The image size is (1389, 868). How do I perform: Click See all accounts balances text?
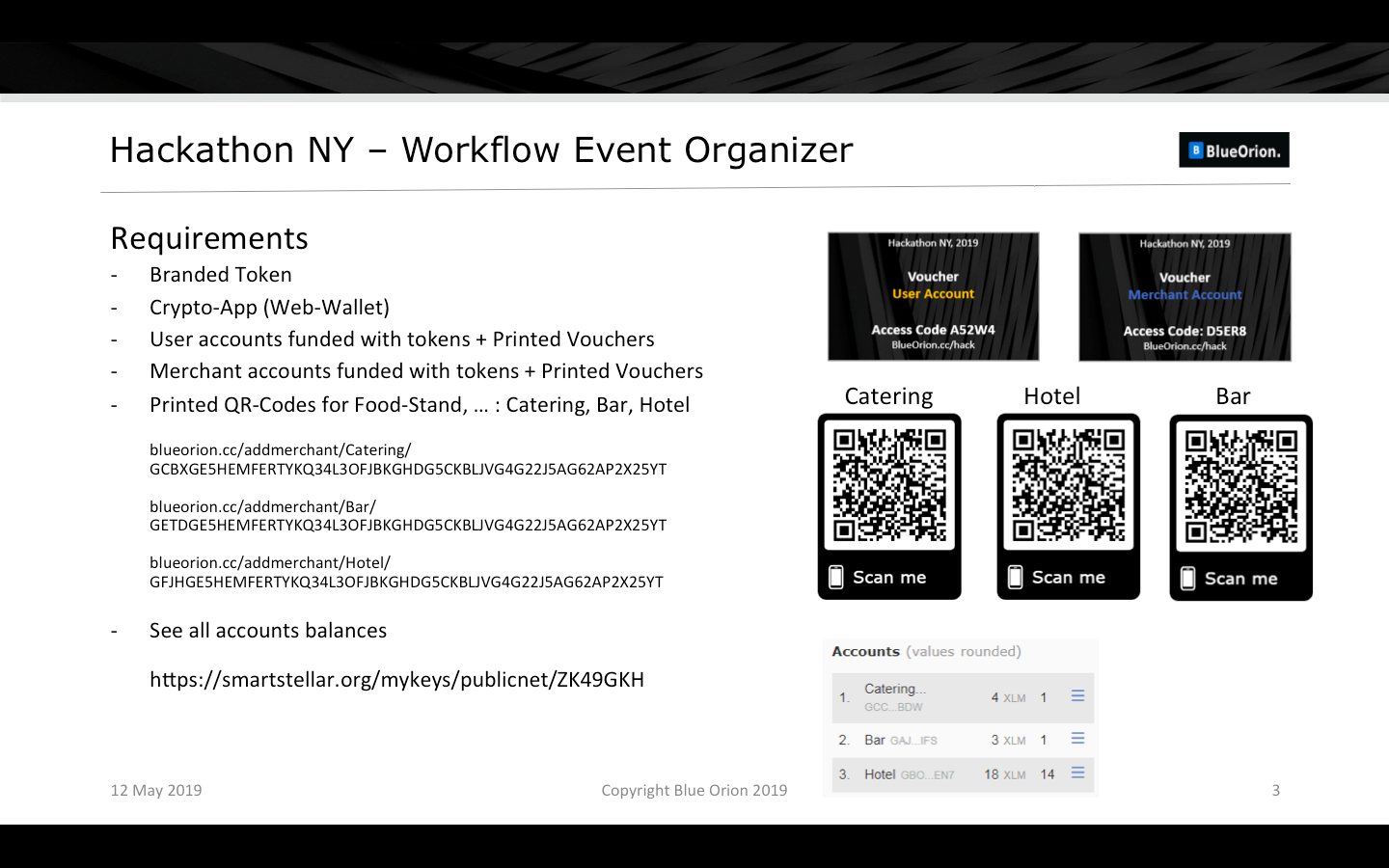(x=268, y=631)
